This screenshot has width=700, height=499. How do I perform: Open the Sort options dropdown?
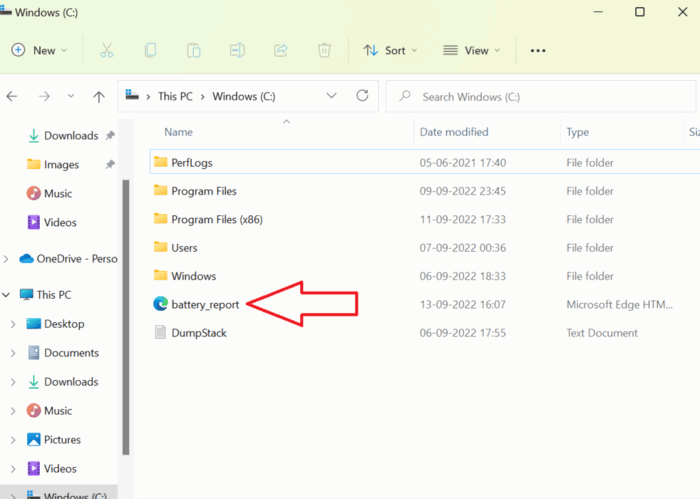pyautogui.click(x=390, y=50)
